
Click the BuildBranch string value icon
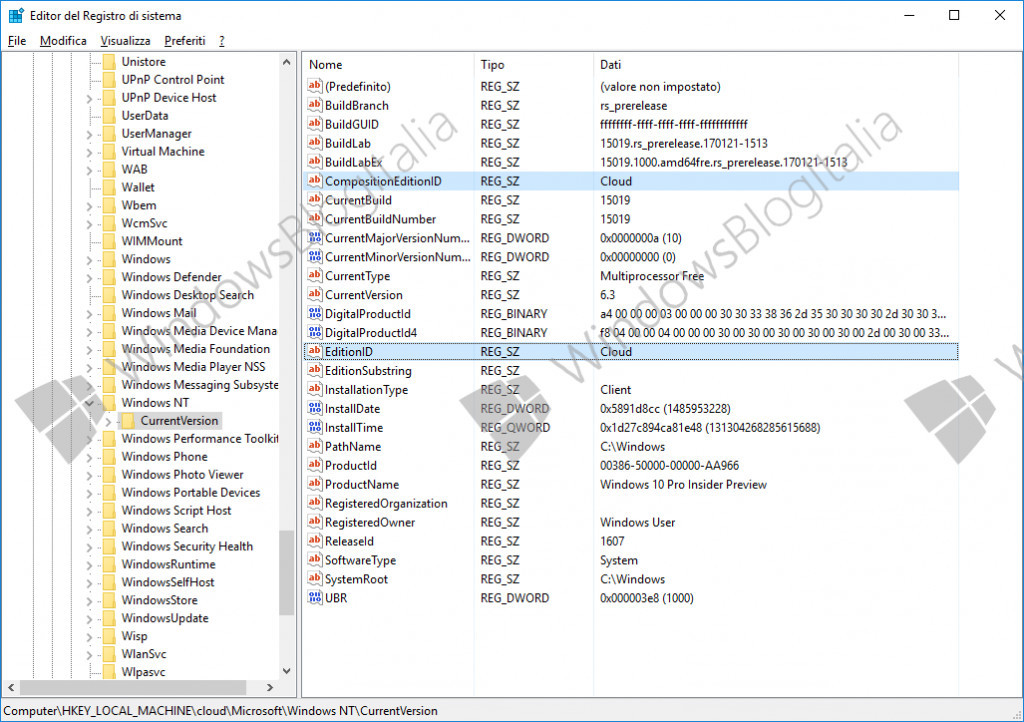tap(315, 105)
